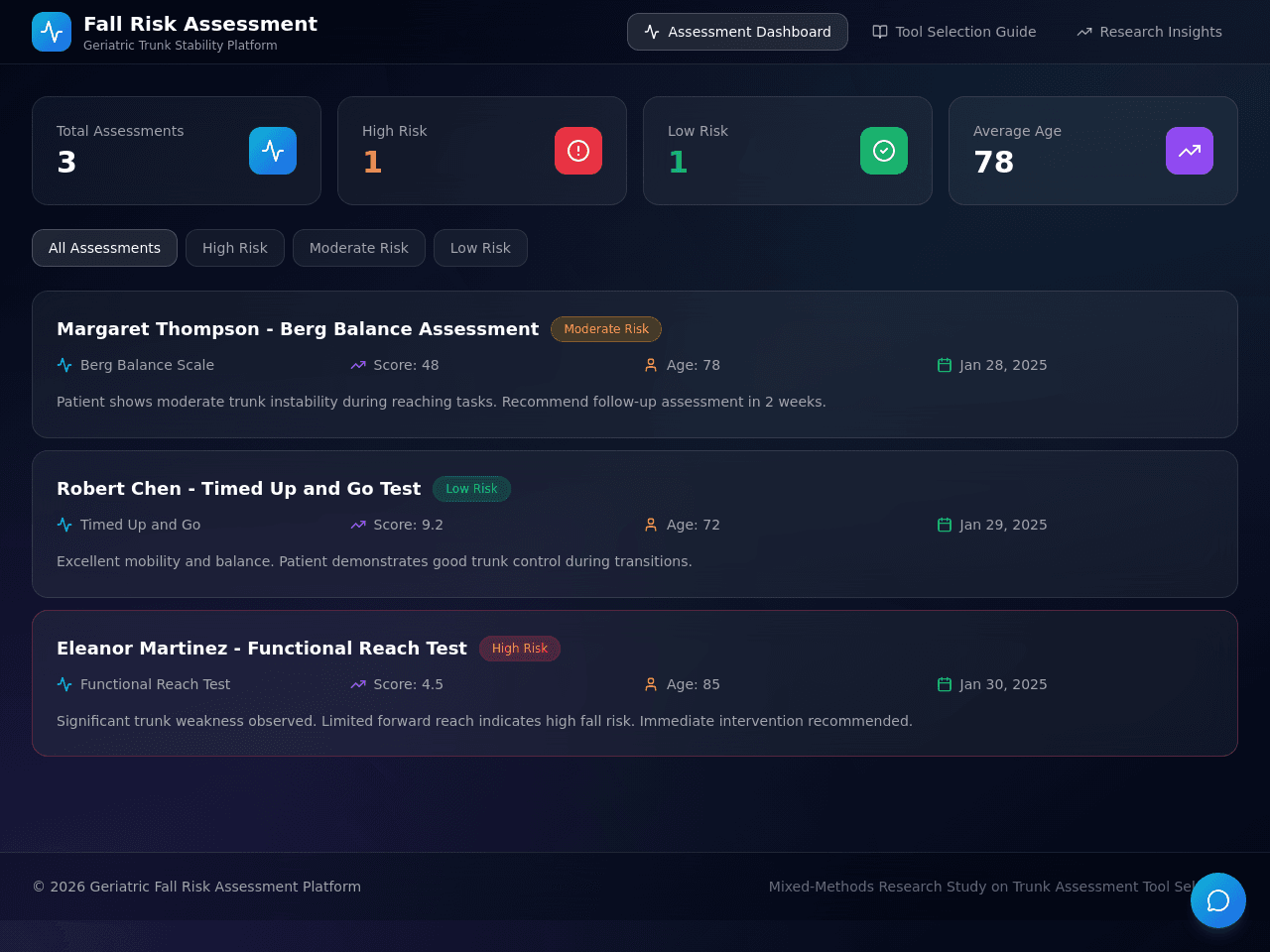The height and width of the screenshot is (952, 1270).
Task: Filter by High Risk
Action: pyautogui.click(x=235, y=248)
